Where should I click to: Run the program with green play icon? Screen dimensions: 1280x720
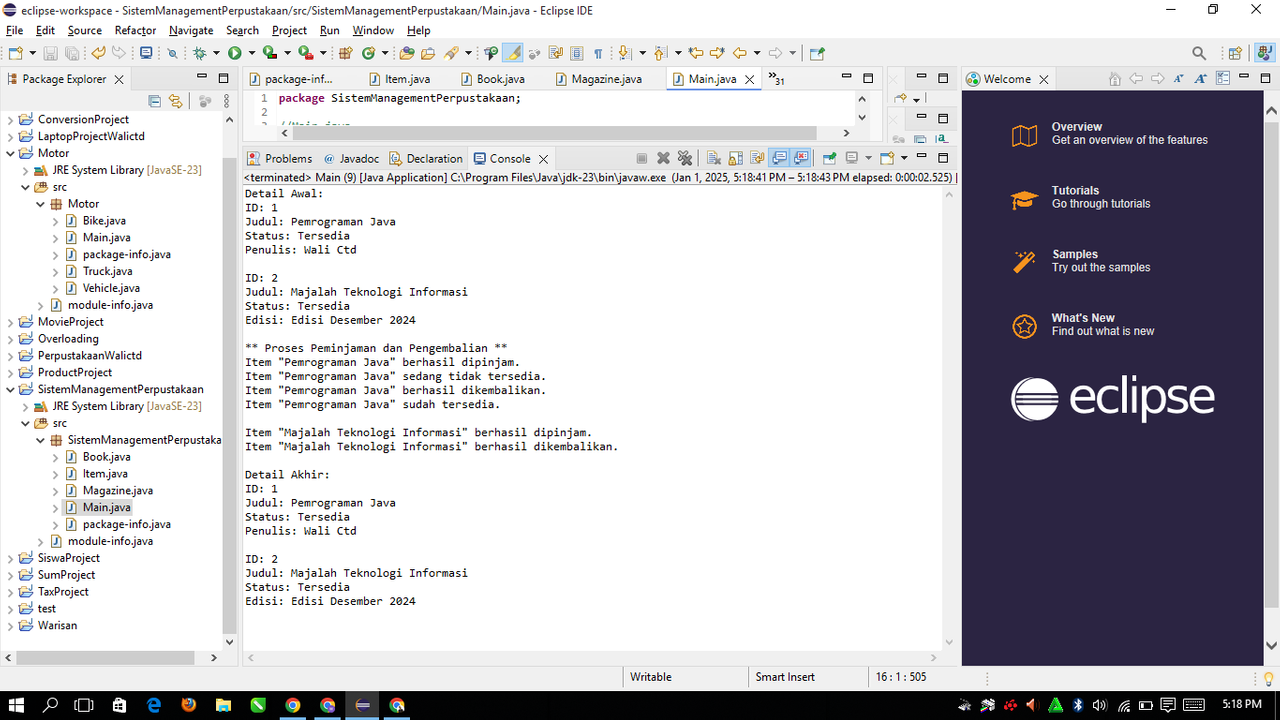(x=234, y=53)
